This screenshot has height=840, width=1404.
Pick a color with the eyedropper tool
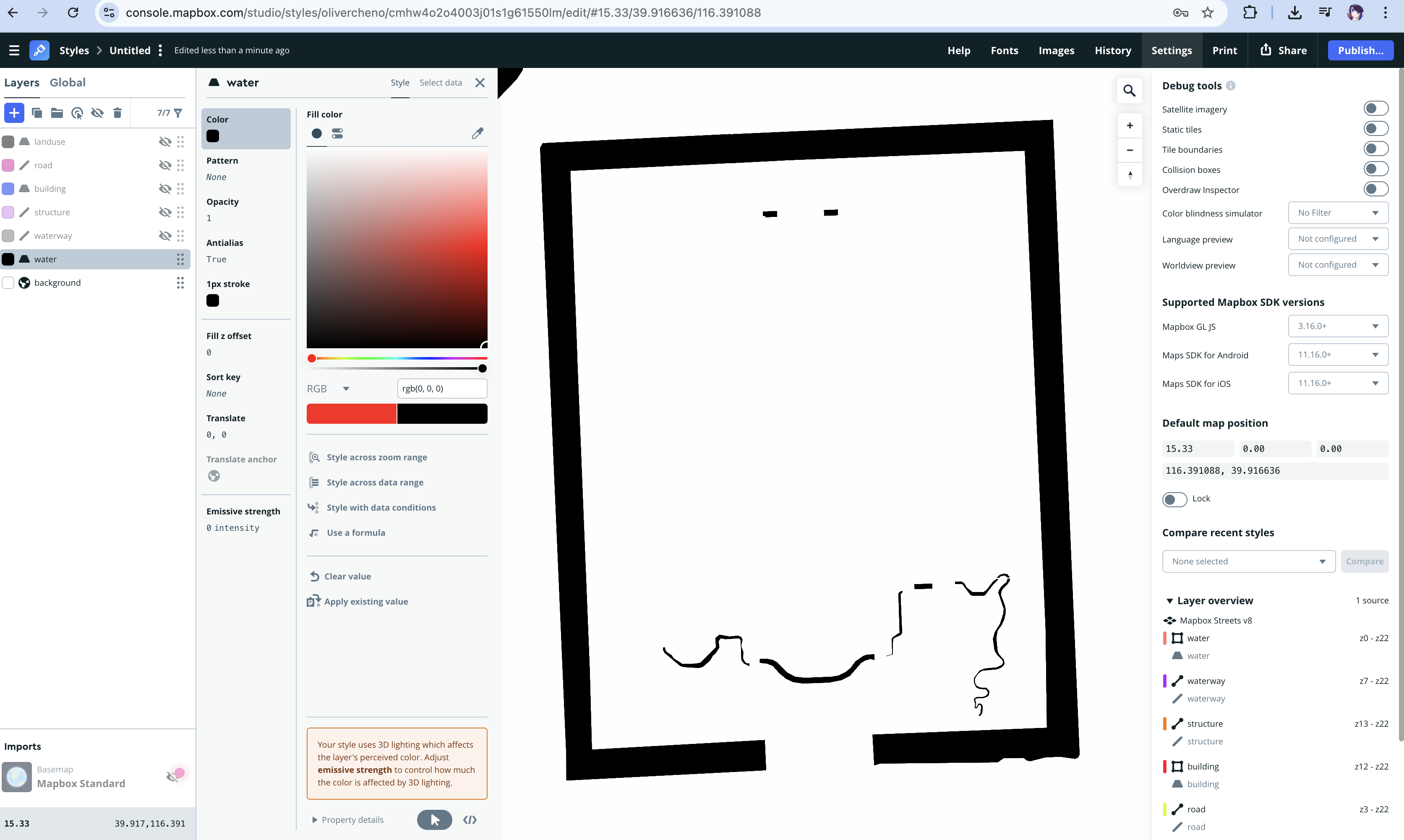pos(477,133)
